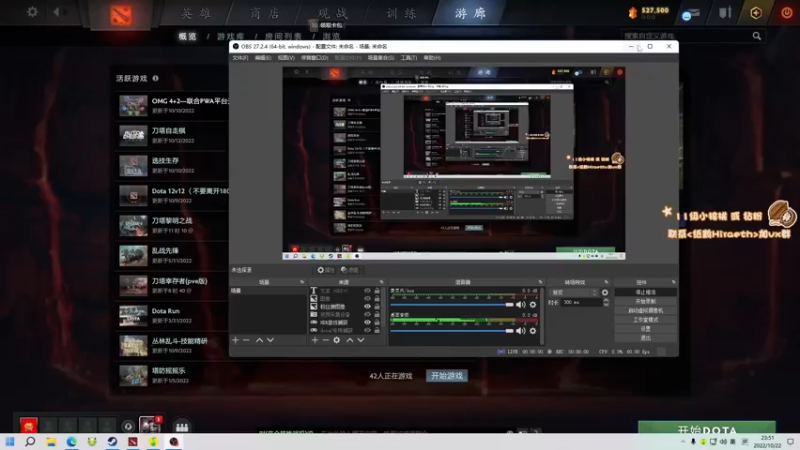This screenshot has width=800, height=450.
Task: Click the red power quit icon
Action: pos(787,13)
